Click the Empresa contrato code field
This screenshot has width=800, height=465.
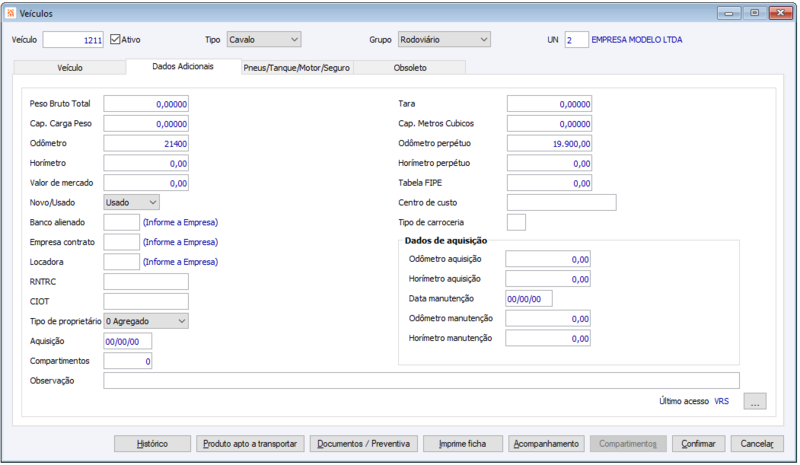coord(121,242)
